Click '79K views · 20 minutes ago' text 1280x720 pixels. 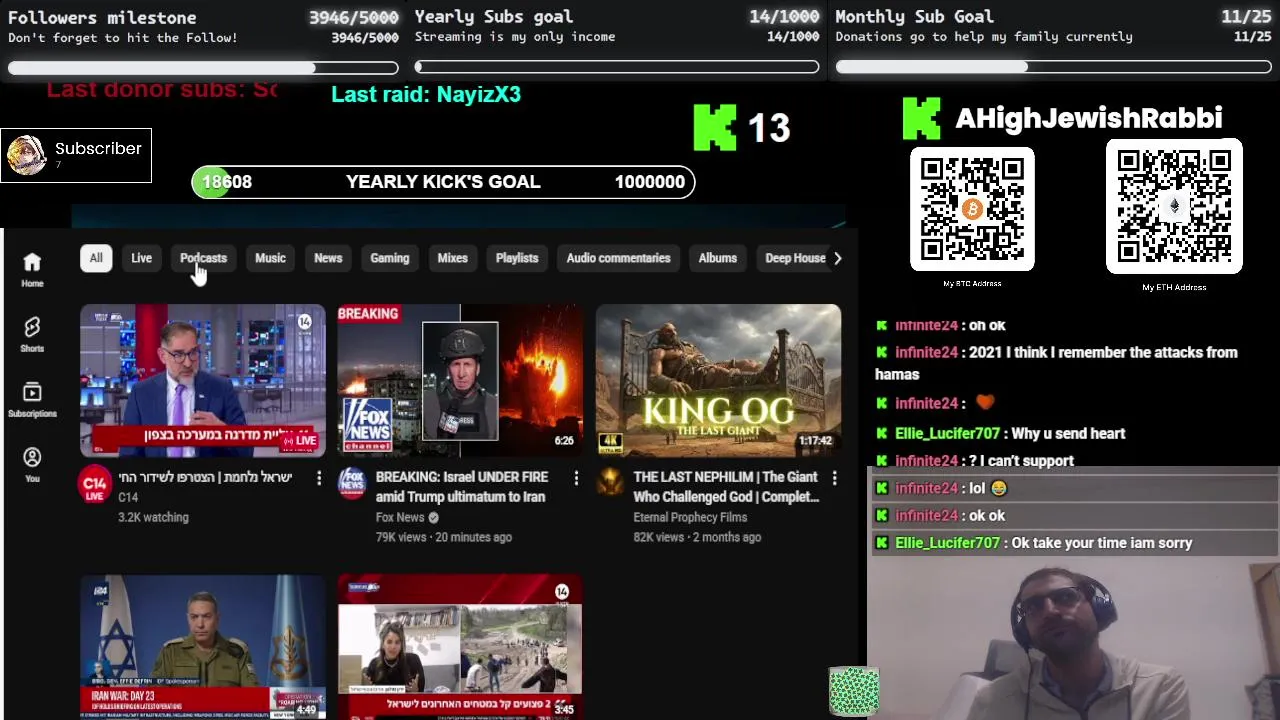444,537
